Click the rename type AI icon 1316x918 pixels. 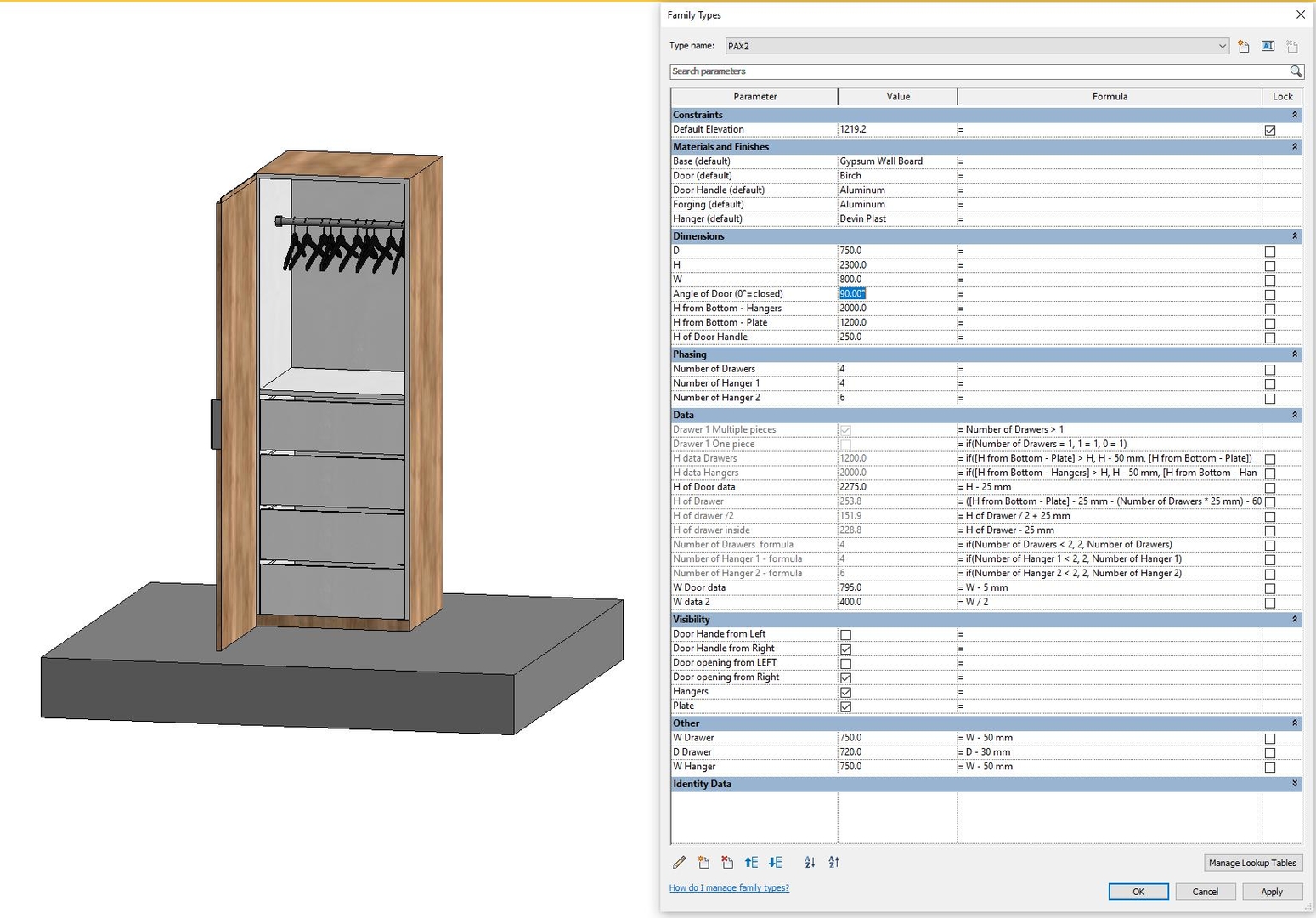1267,46
